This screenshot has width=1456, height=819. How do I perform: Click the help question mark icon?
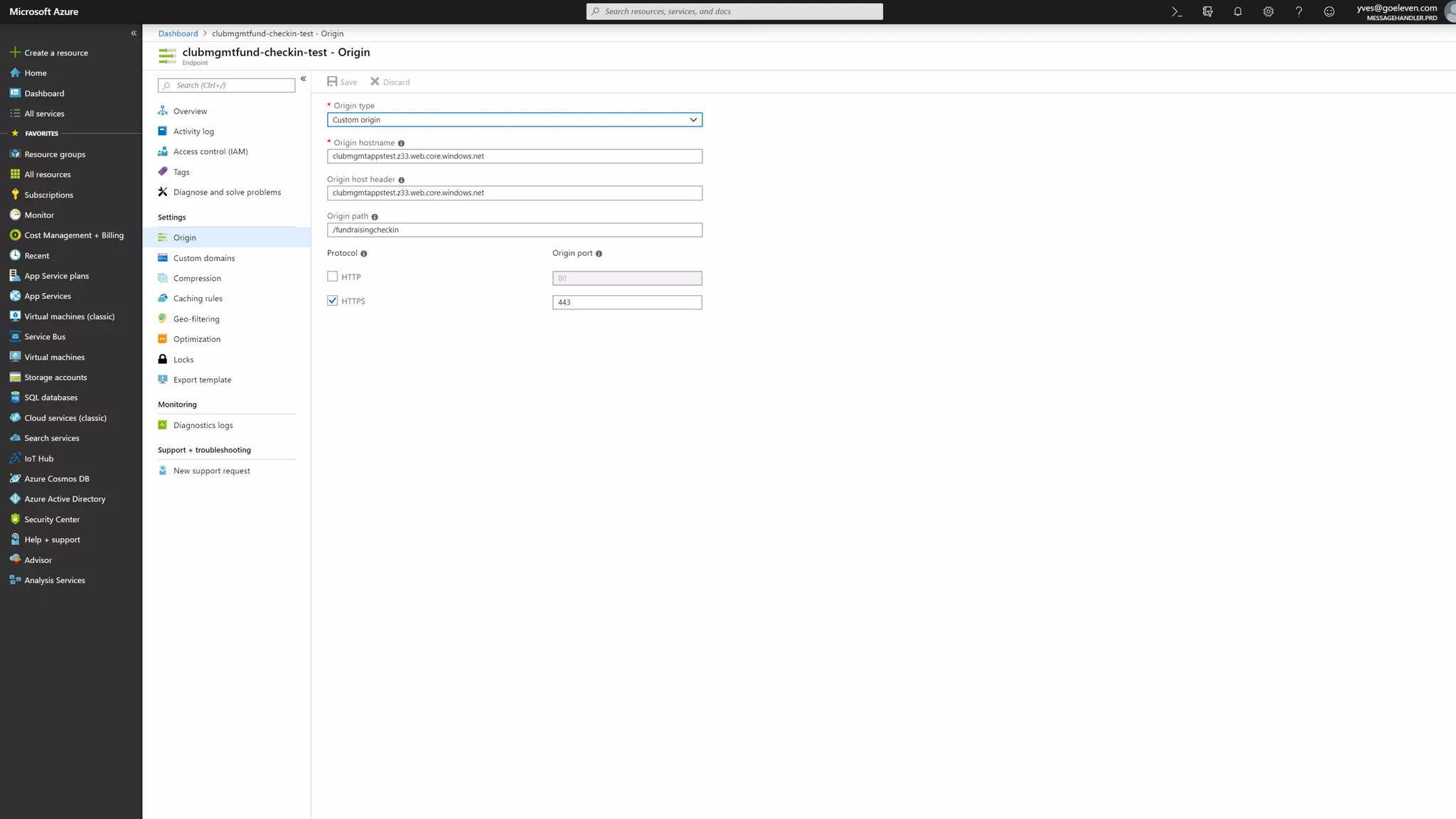pos(1299,11)
